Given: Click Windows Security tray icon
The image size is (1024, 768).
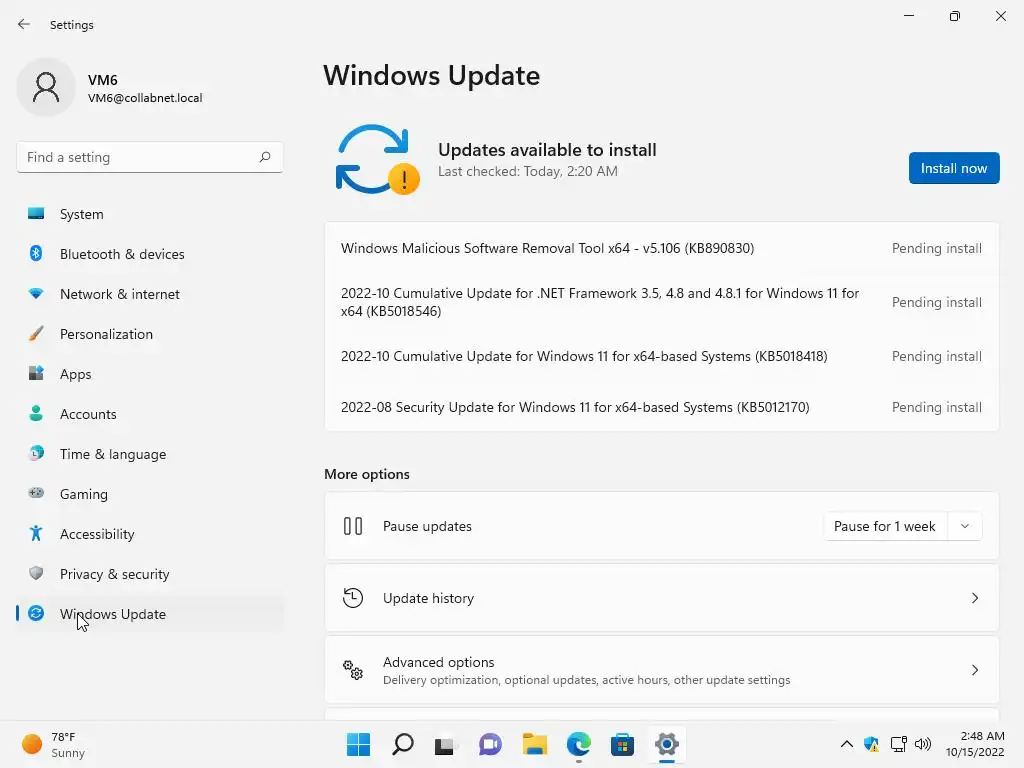Looking at the screenshot, I should pyautogui.click(x=871, y=744).
